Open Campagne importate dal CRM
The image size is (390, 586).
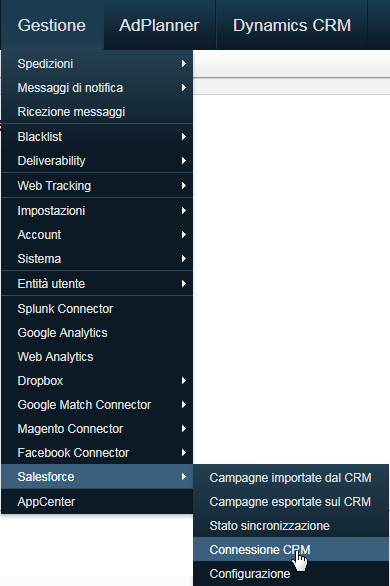[x=291, y=478]
